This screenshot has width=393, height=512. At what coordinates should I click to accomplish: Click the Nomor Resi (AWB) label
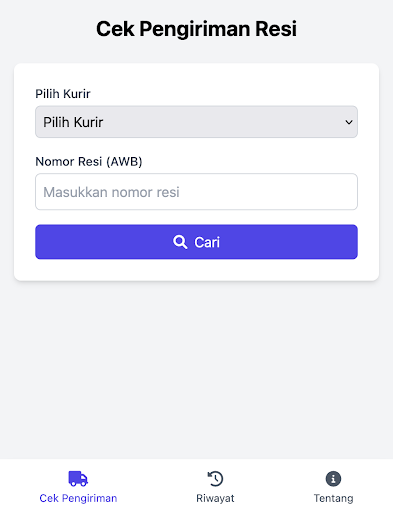89,162
